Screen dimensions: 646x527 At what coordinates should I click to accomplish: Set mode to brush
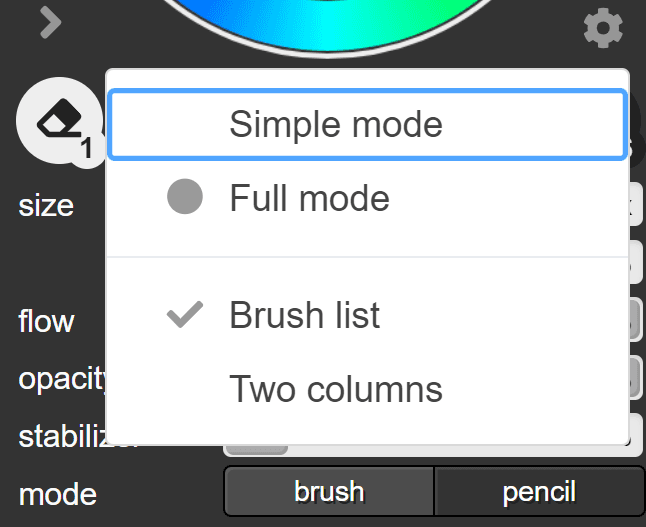pyautogui.click(x=329, y=491)
